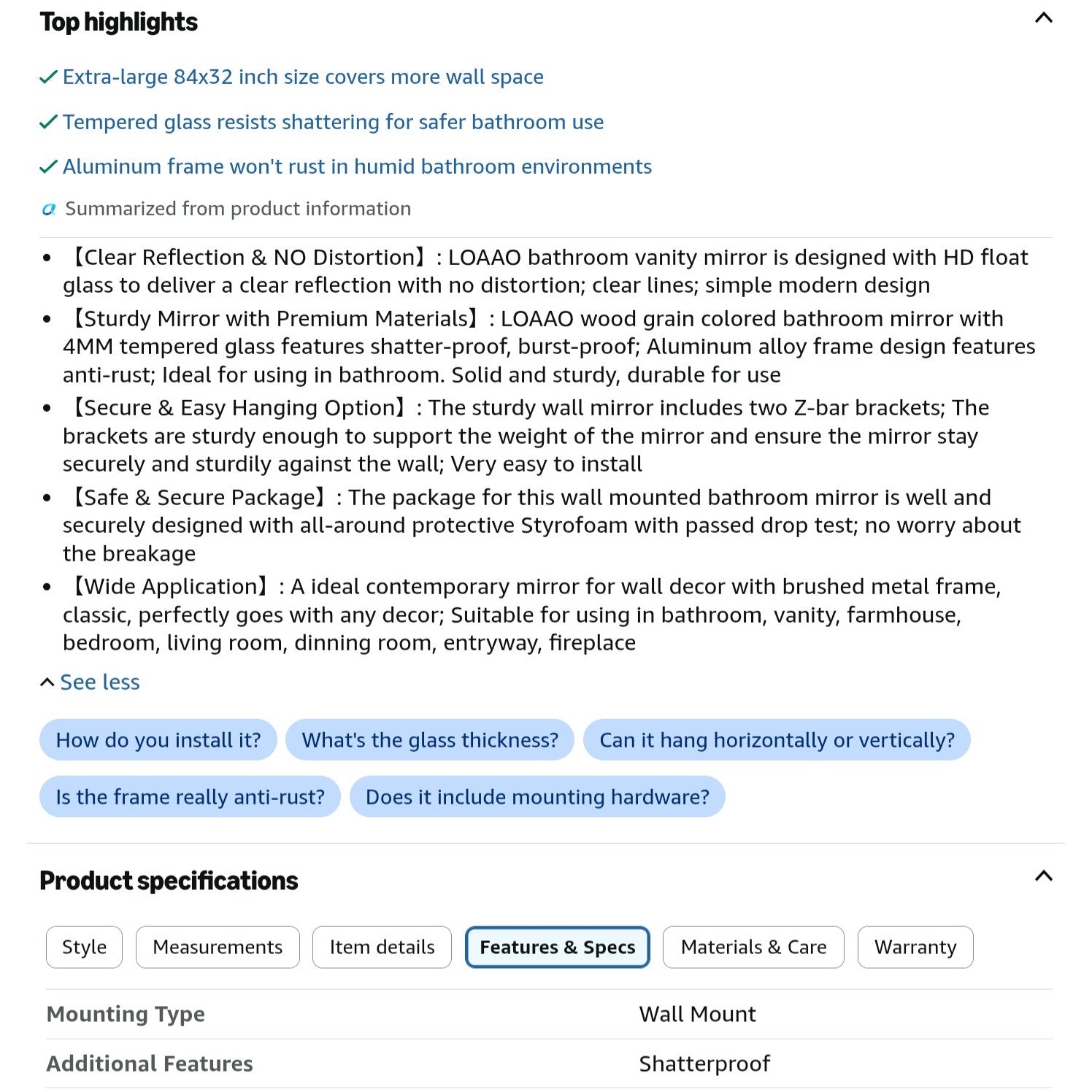Switch to the Measurements tab

point(218,947)
